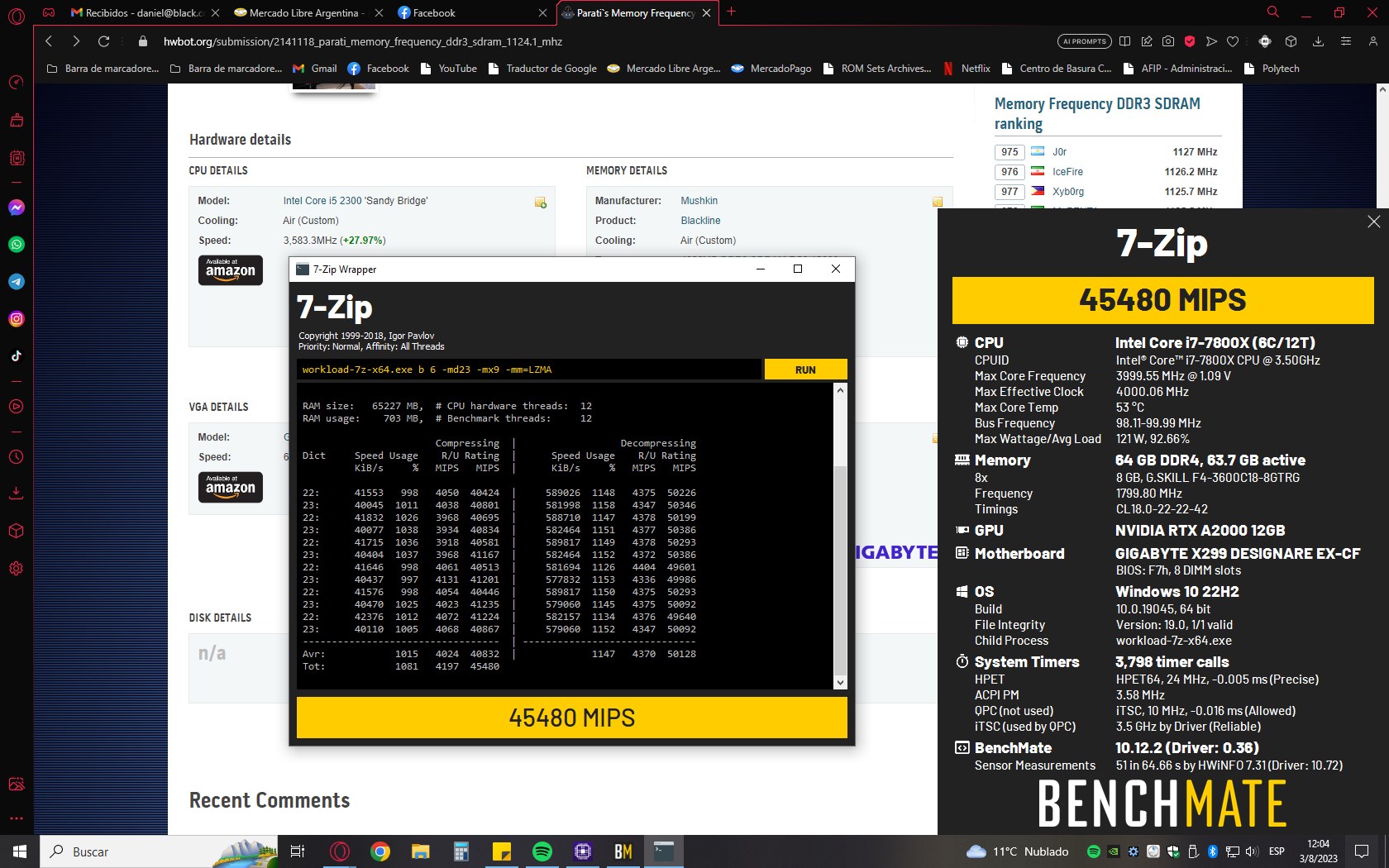Click the Amazon button under VGA details
Image resolution: width=1389 pixels, height=868 pixels.
231,487
